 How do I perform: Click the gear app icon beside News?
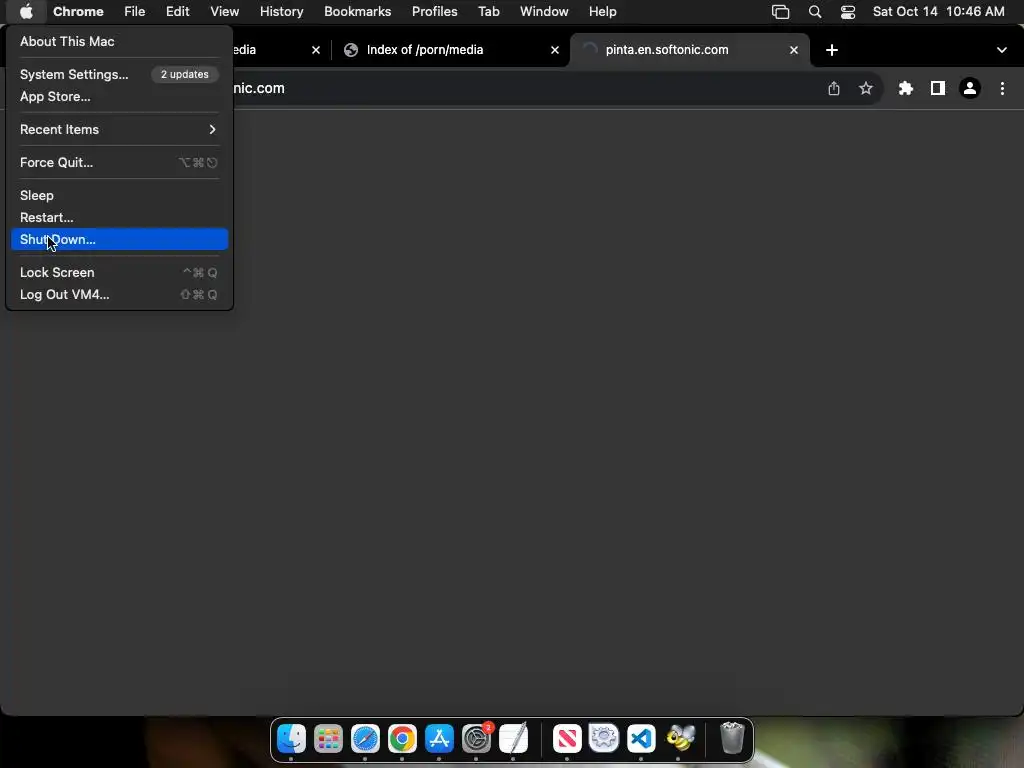coord(604,739)
